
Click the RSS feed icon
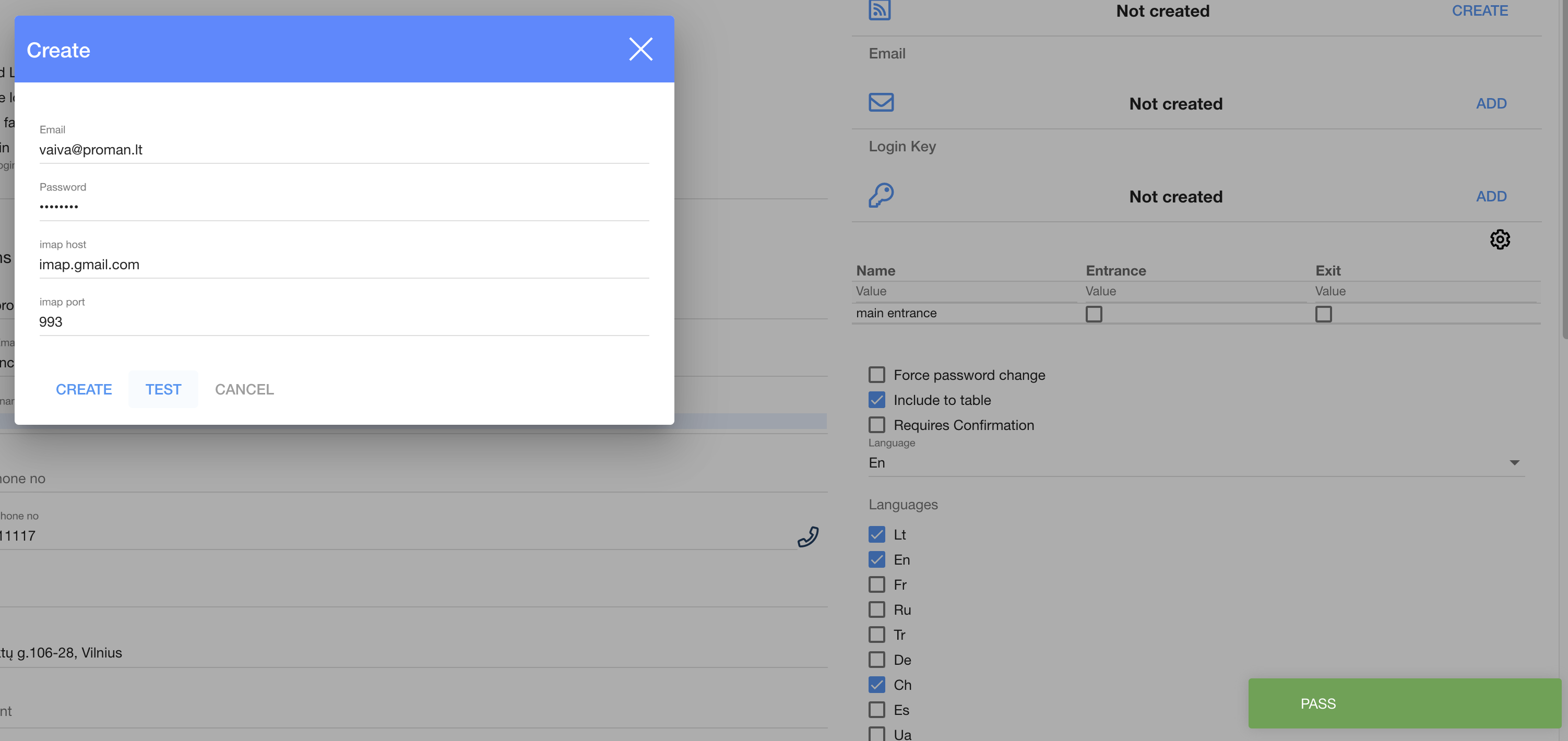pos(879,10)
